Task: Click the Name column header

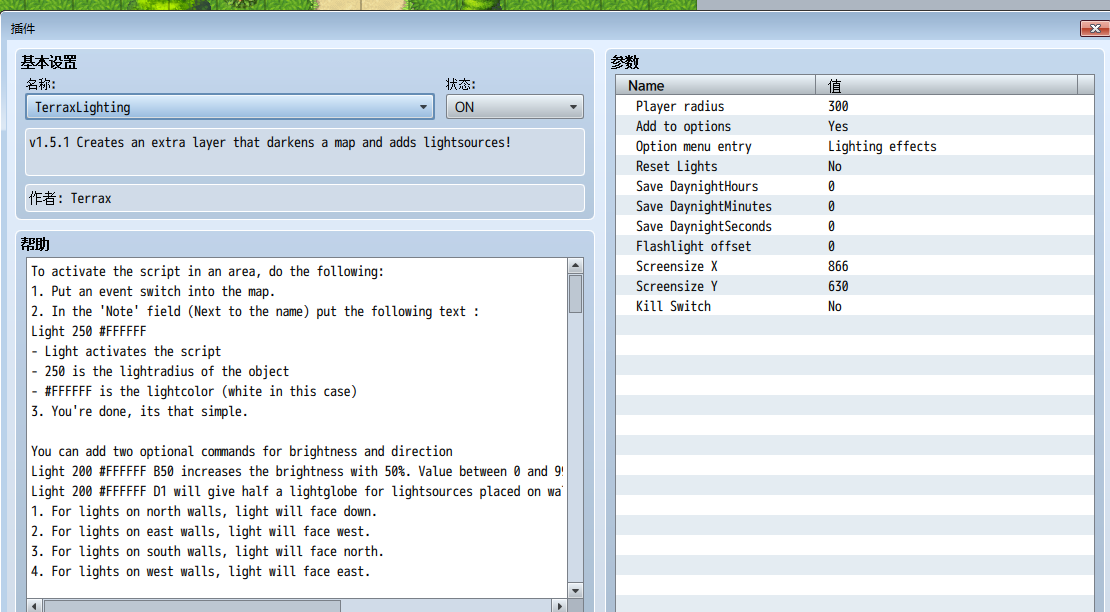Action: 716,86
